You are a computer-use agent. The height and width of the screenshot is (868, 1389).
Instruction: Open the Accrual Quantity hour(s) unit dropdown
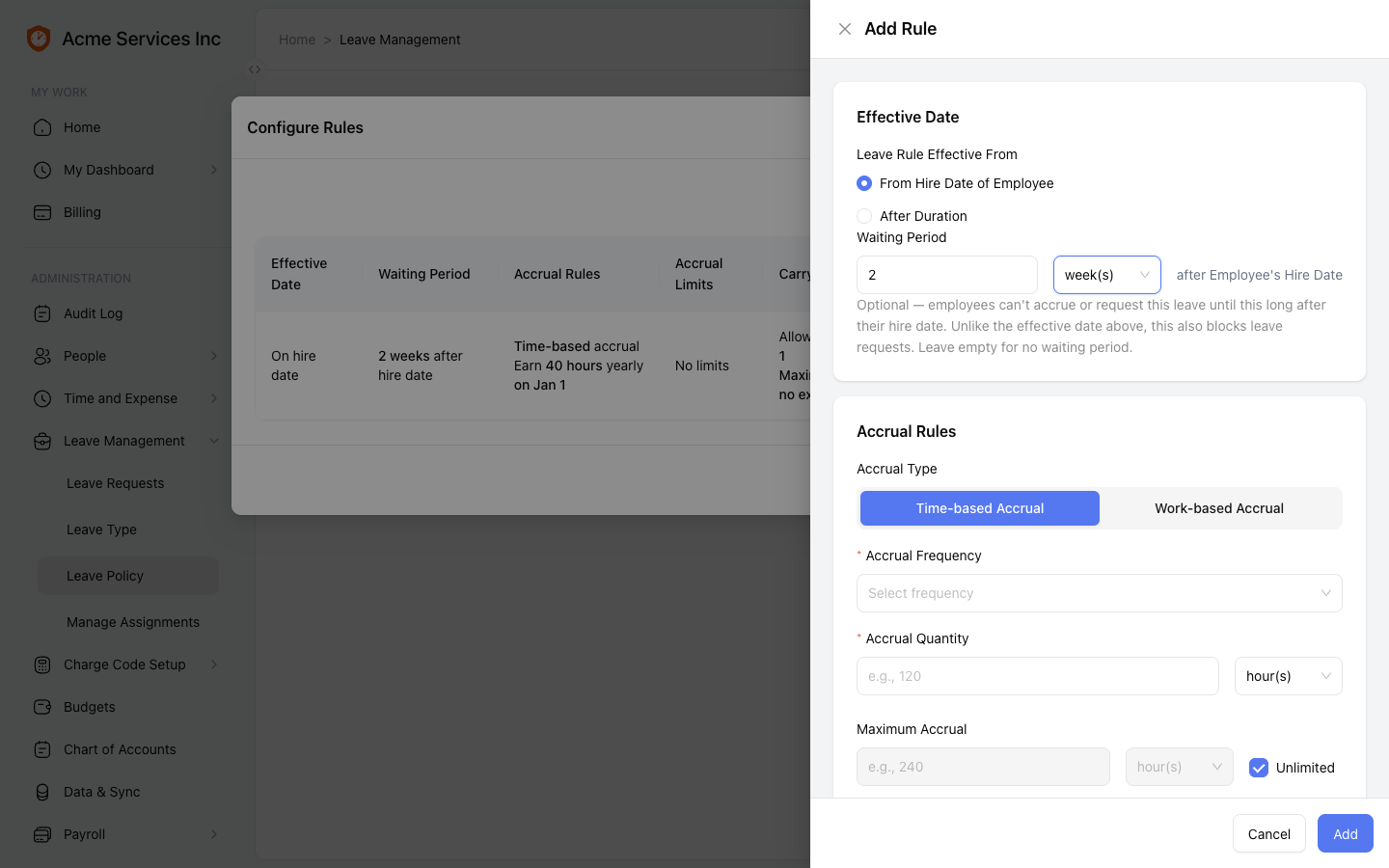click(x=1289, y=676)
